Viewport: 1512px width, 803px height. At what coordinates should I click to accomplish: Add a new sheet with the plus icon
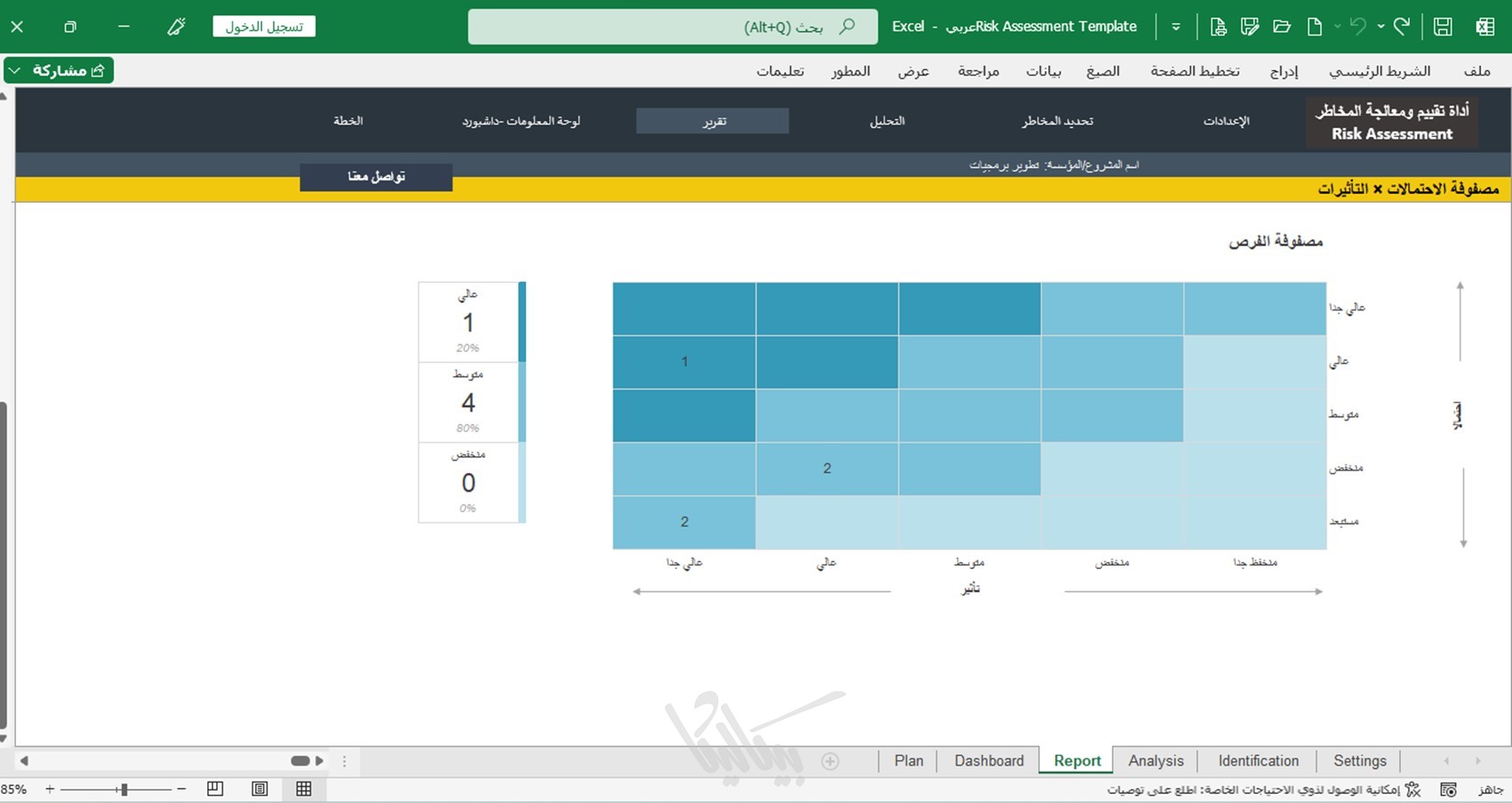pyautogui.click(x=830, y=761)
